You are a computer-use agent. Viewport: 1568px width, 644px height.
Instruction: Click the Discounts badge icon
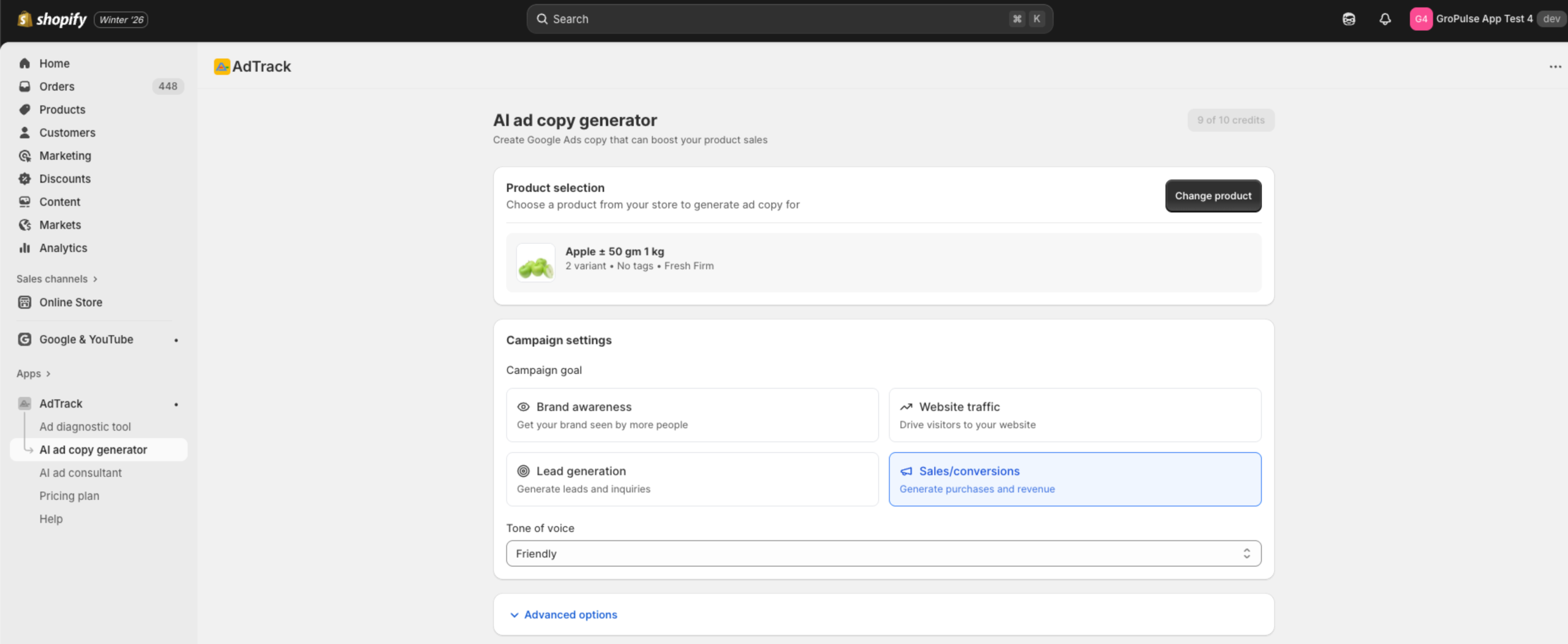pyautogui.click(x=24, y=178)
